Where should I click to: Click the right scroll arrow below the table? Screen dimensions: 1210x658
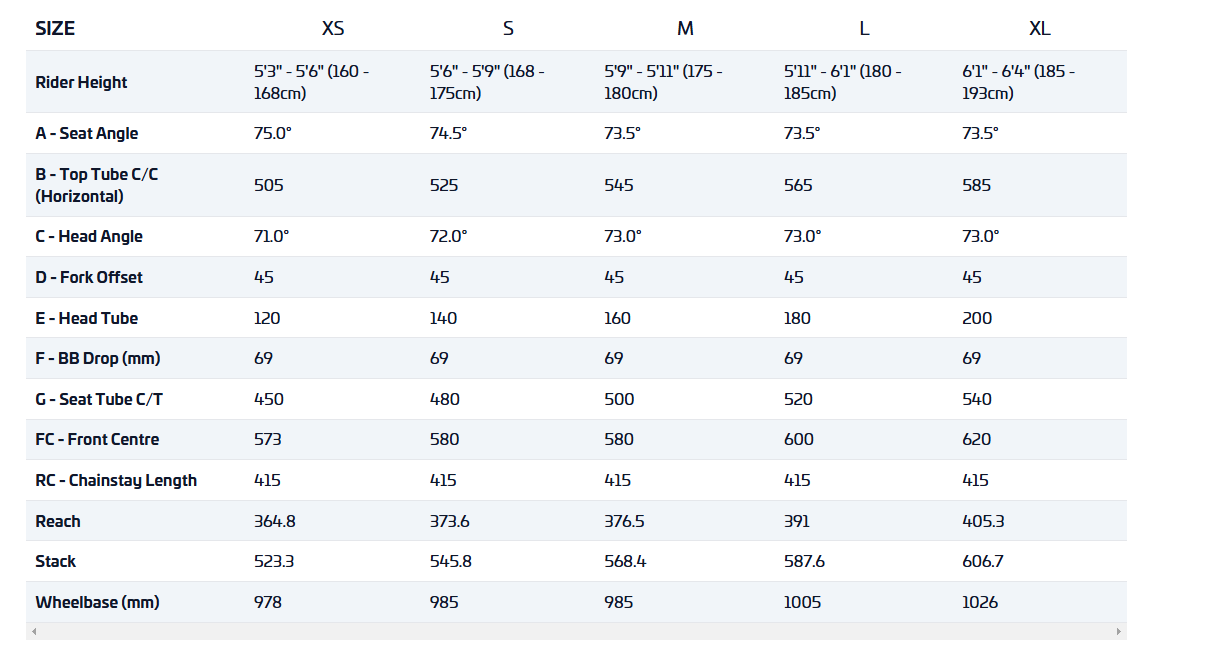(1119, 631)
